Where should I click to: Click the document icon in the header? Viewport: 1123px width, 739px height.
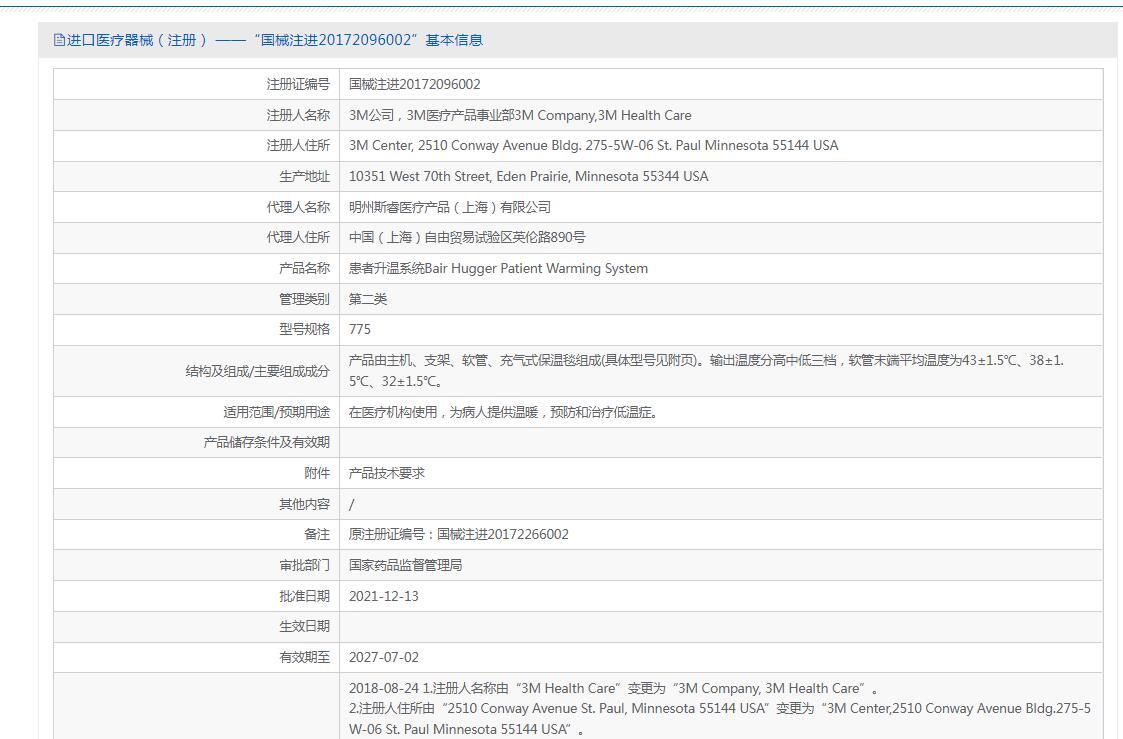[x=59, y=40]
